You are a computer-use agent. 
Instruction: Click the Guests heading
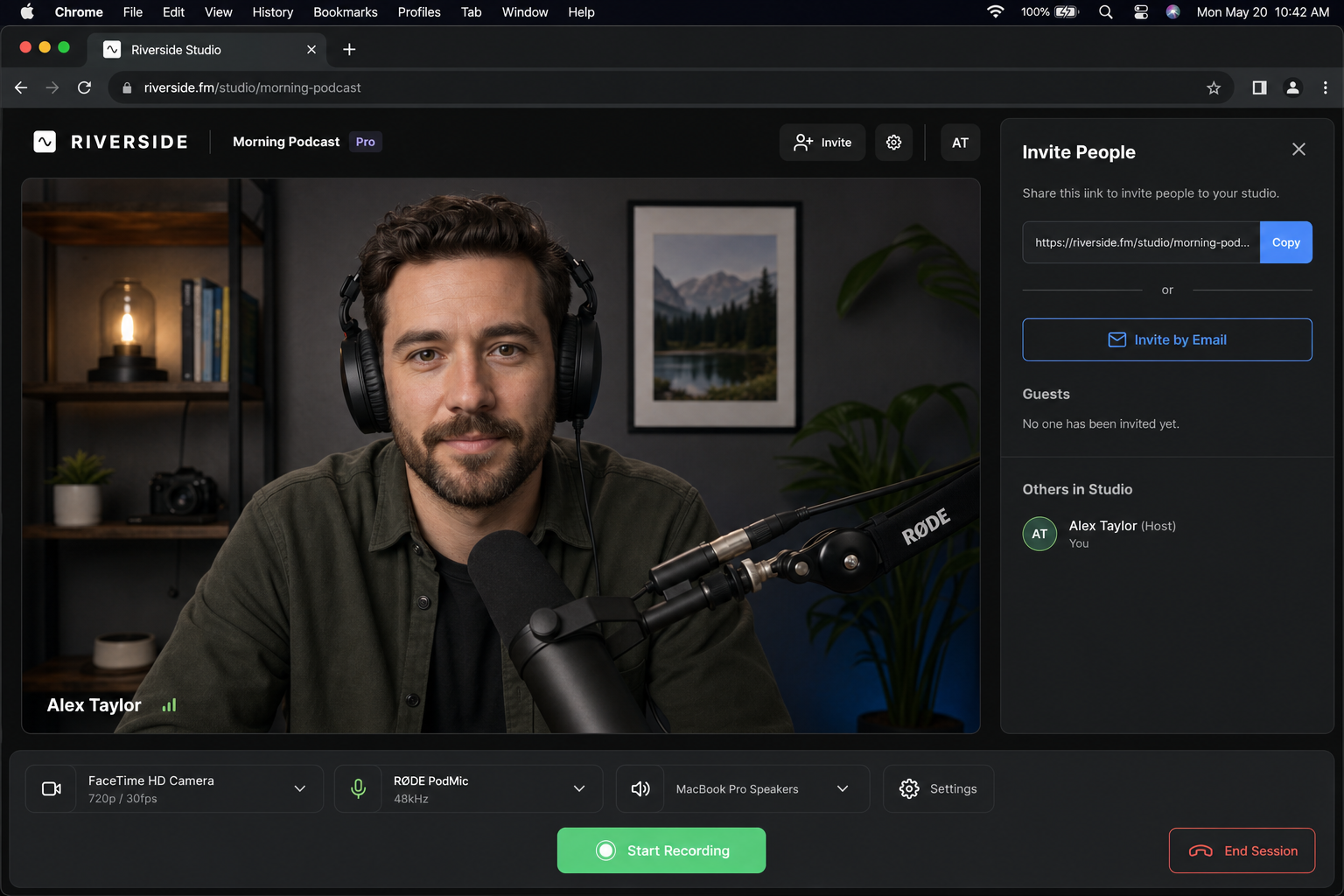1046,394
